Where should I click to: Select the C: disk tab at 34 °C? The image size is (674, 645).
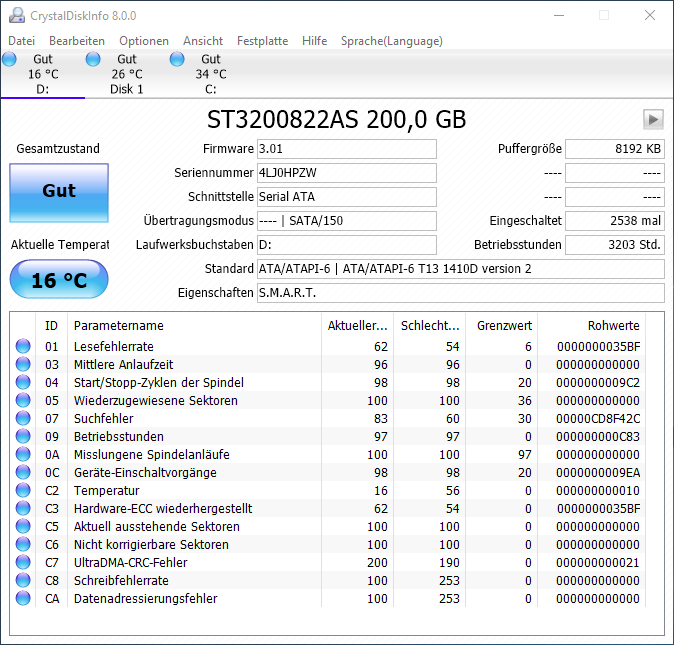[x=211, y=74]
